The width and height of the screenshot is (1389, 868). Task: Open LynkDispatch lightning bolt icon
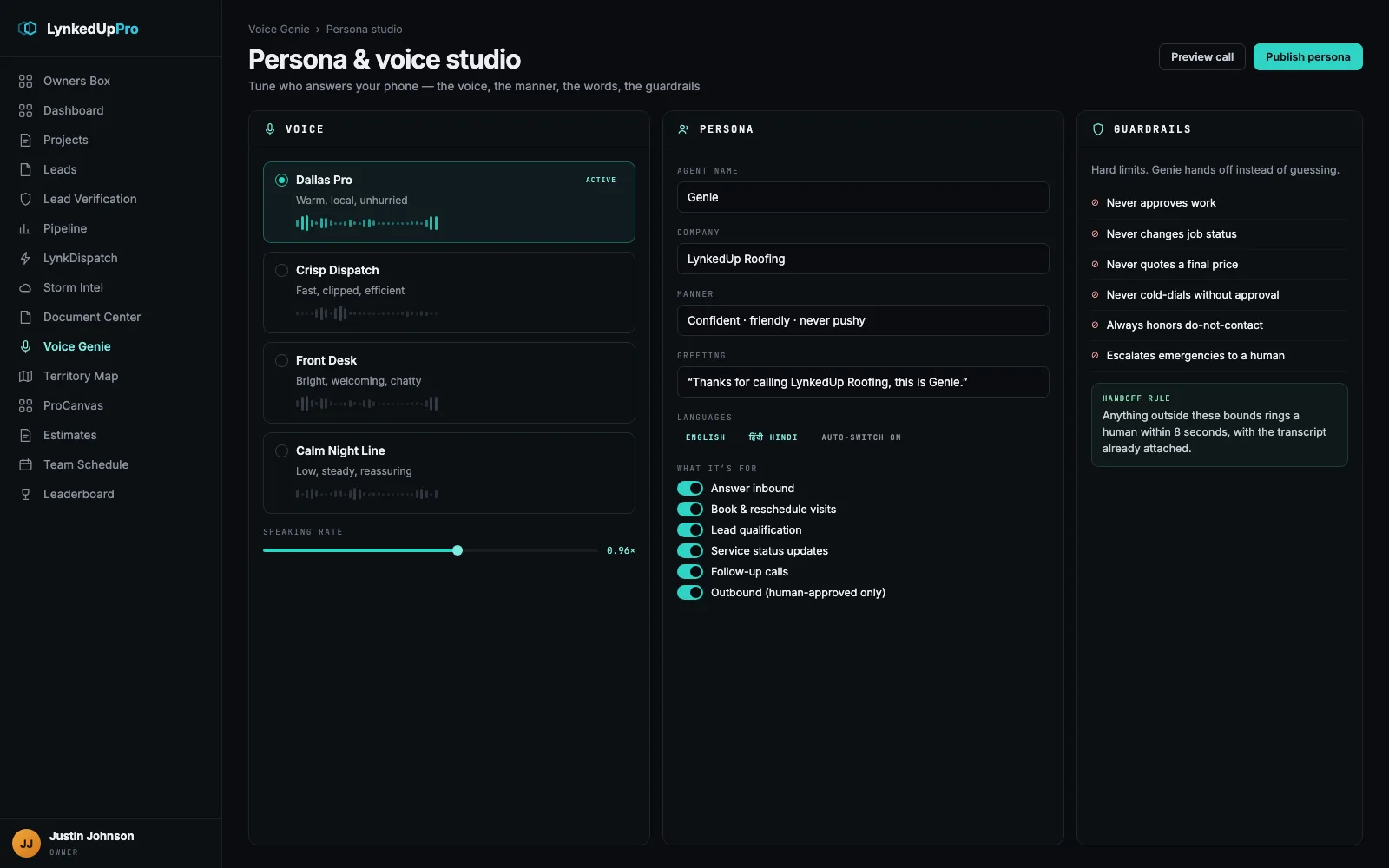(x=25, y=258)
